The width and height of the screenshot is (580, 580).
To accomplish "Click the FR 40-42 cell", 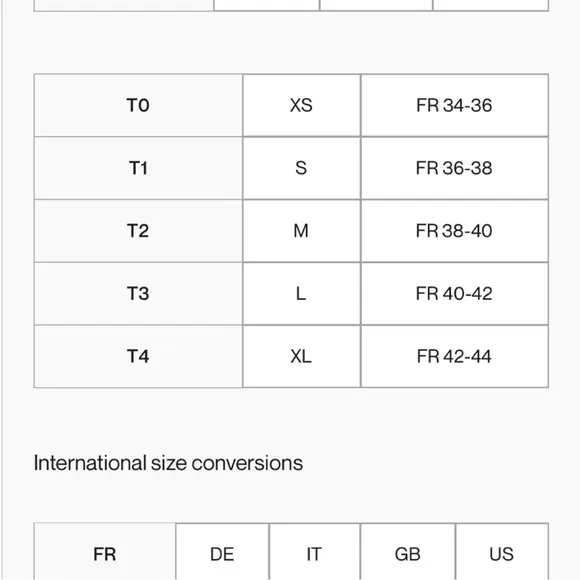I will 454,294.
